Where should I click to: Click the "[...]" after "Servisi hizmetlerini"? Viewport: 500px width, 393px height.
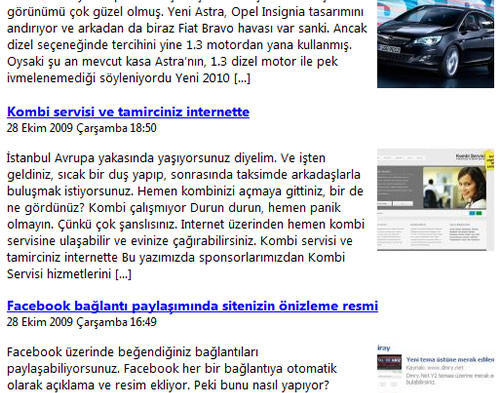tap(123, 274)
